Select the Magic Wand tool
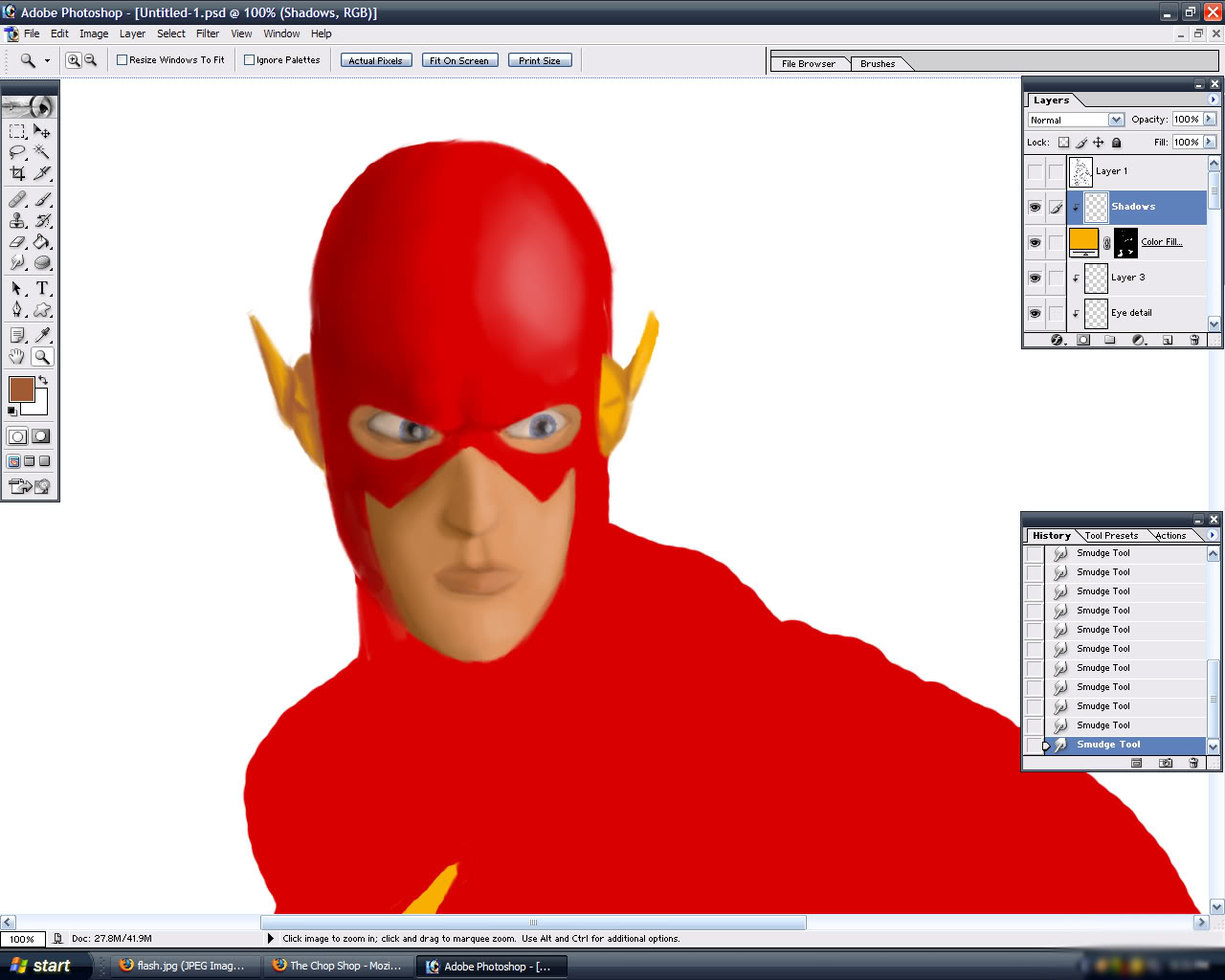 (x=42, y=152)
